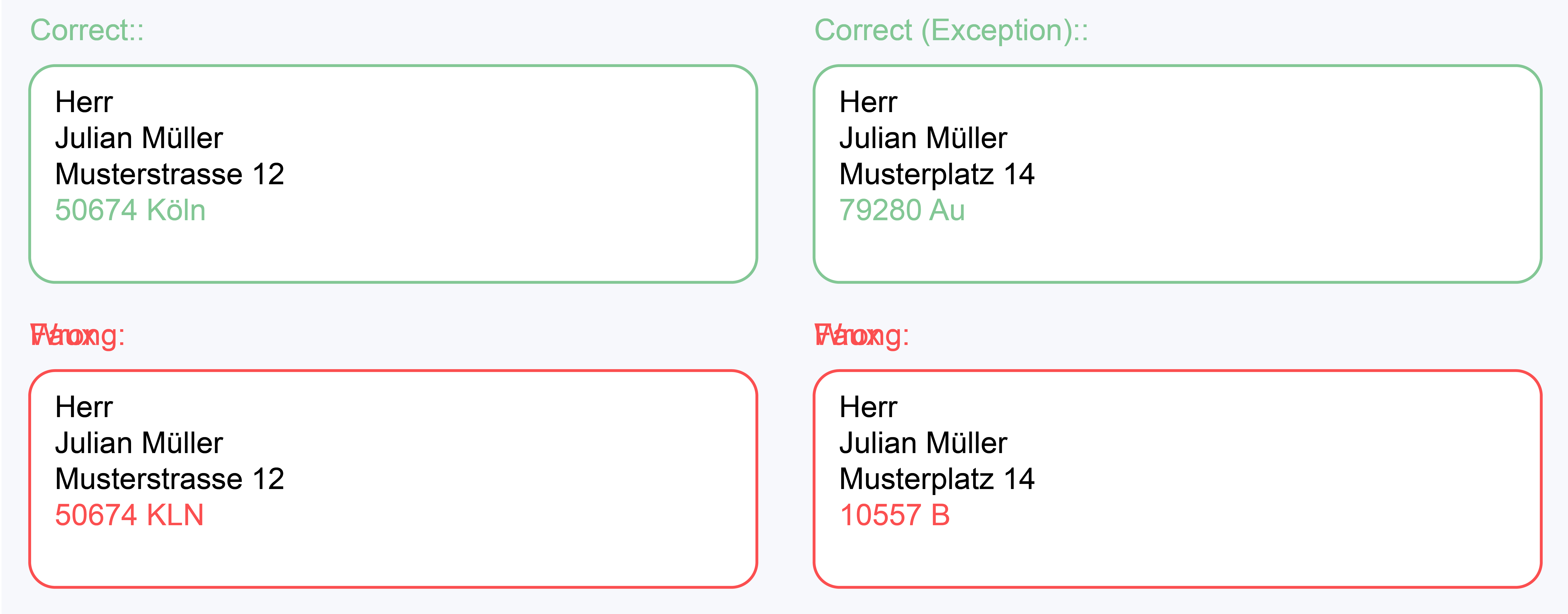Click "Musterplatz 14" in the Au address box
This screenshot has width=1568, height=614.
(936, 175)
